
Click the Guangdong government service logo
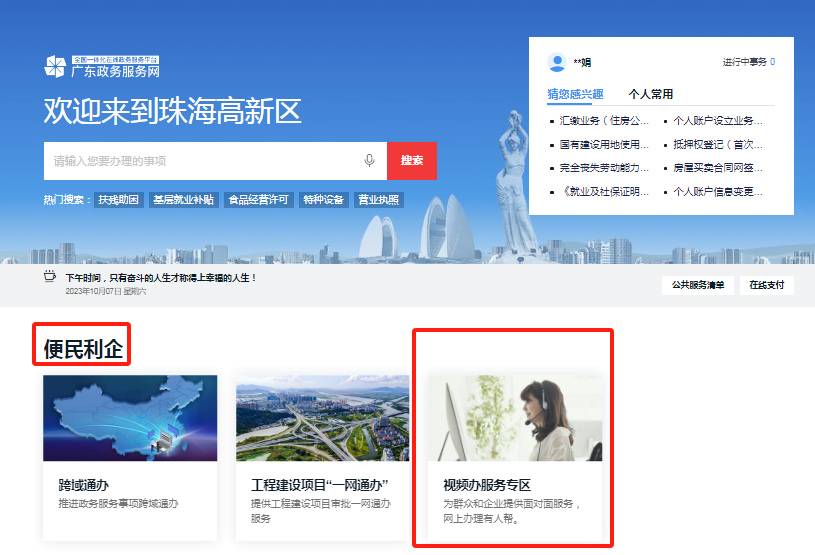click(102, 67)
